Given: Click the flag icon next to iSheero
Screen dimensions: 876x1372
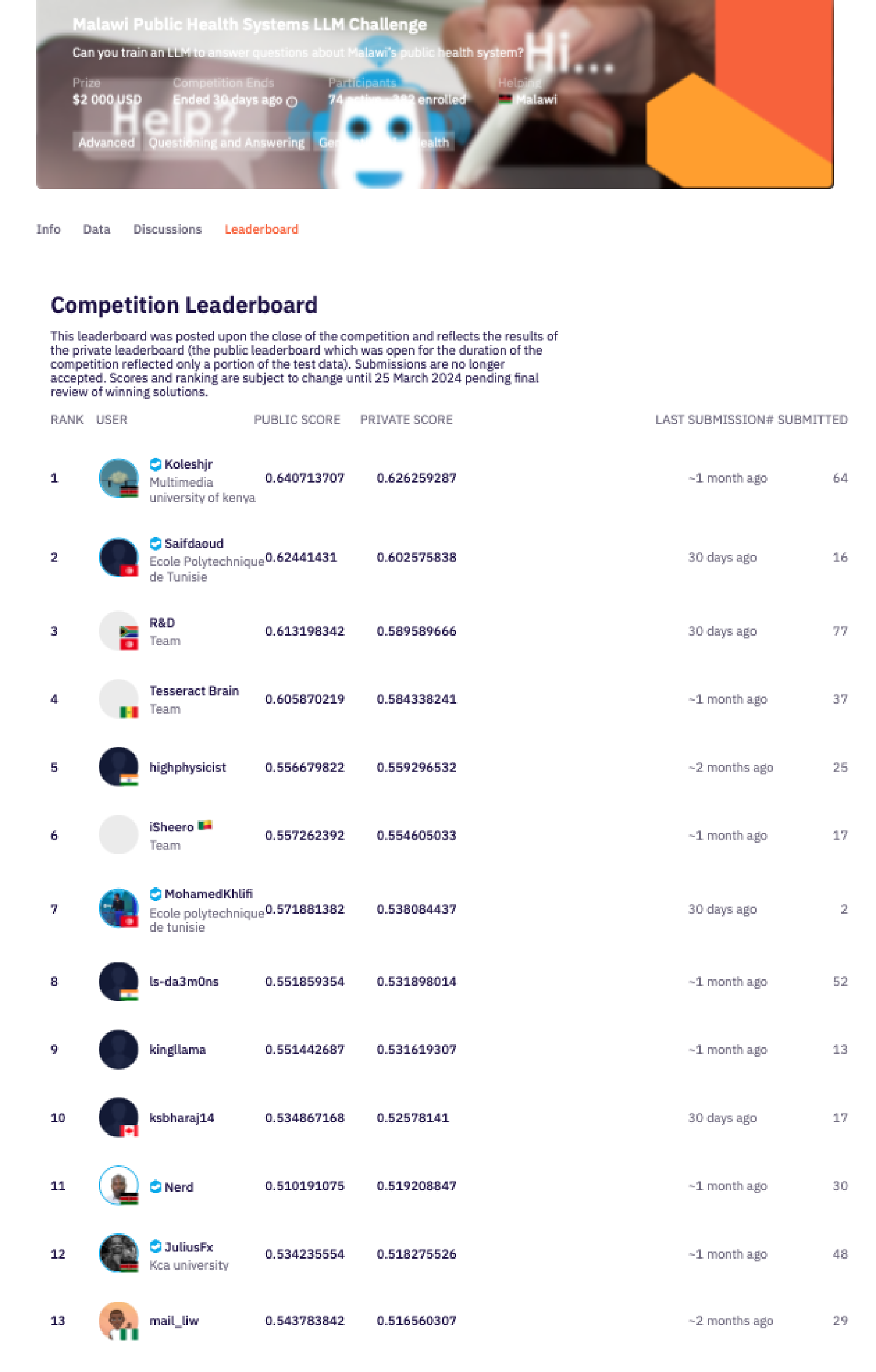Looking at the screenshot, I should (205, 826).
